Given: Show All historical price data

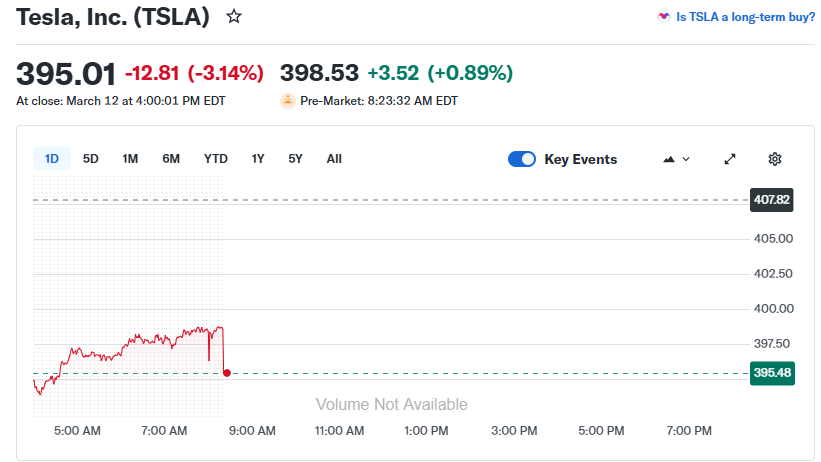Looking at the screenshot, I should point(334,158).
